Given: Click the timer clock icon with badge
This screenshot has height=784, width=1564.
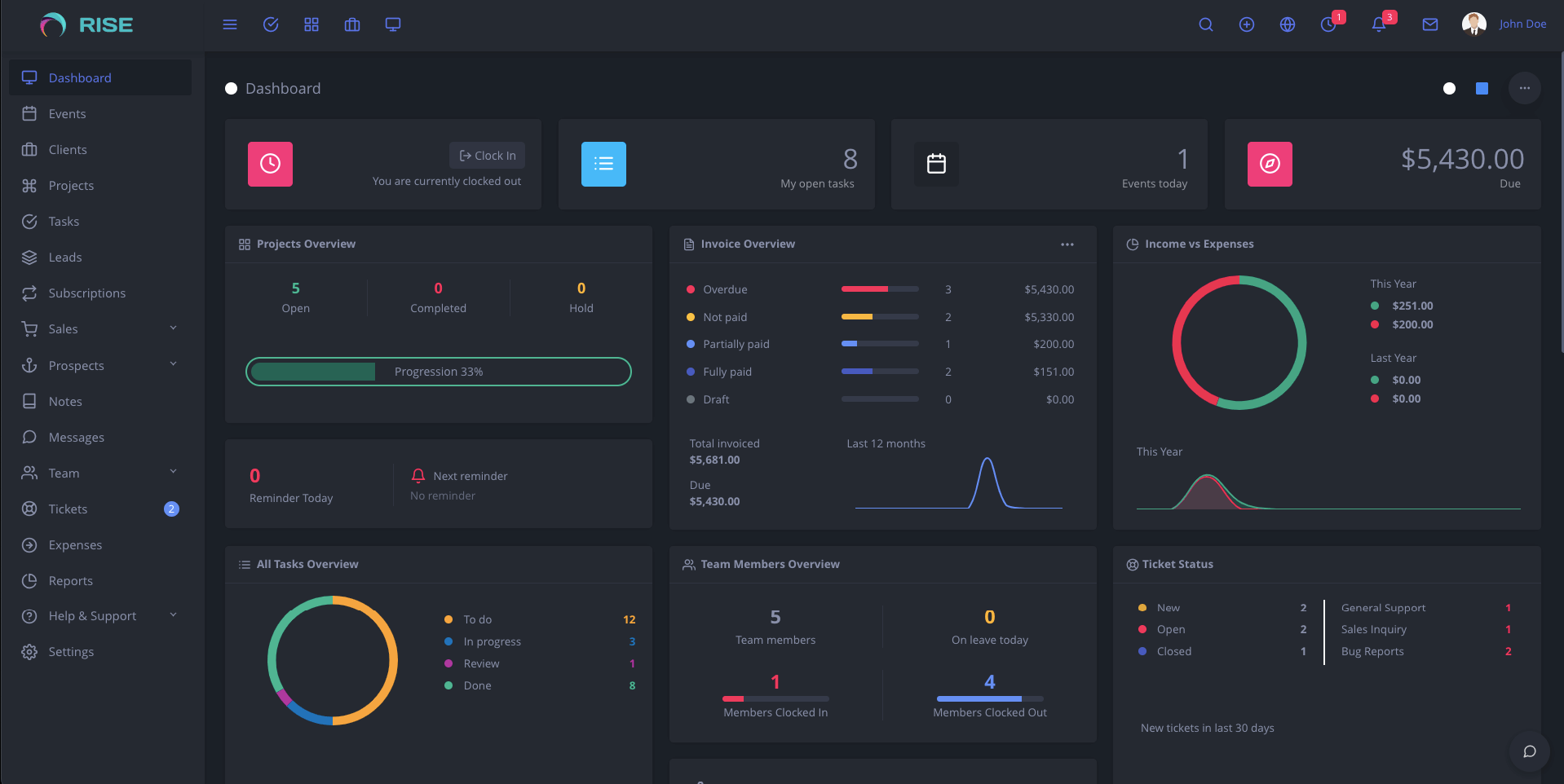Looking at the screenshot, I should [1328, 24].
